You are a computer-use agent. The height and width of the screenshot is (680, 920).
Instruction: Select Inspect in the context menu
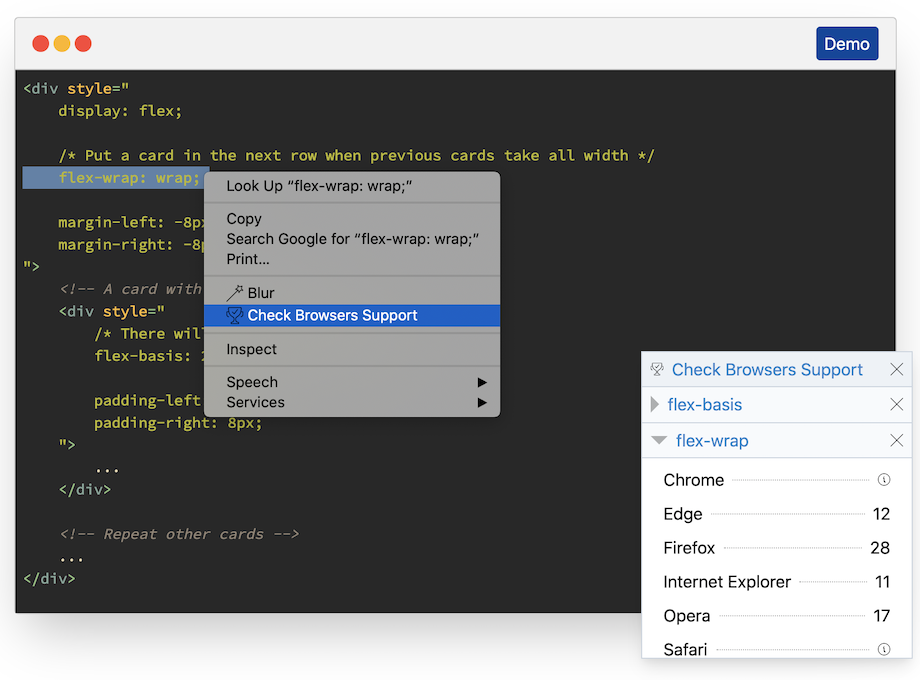pos(250,349)
